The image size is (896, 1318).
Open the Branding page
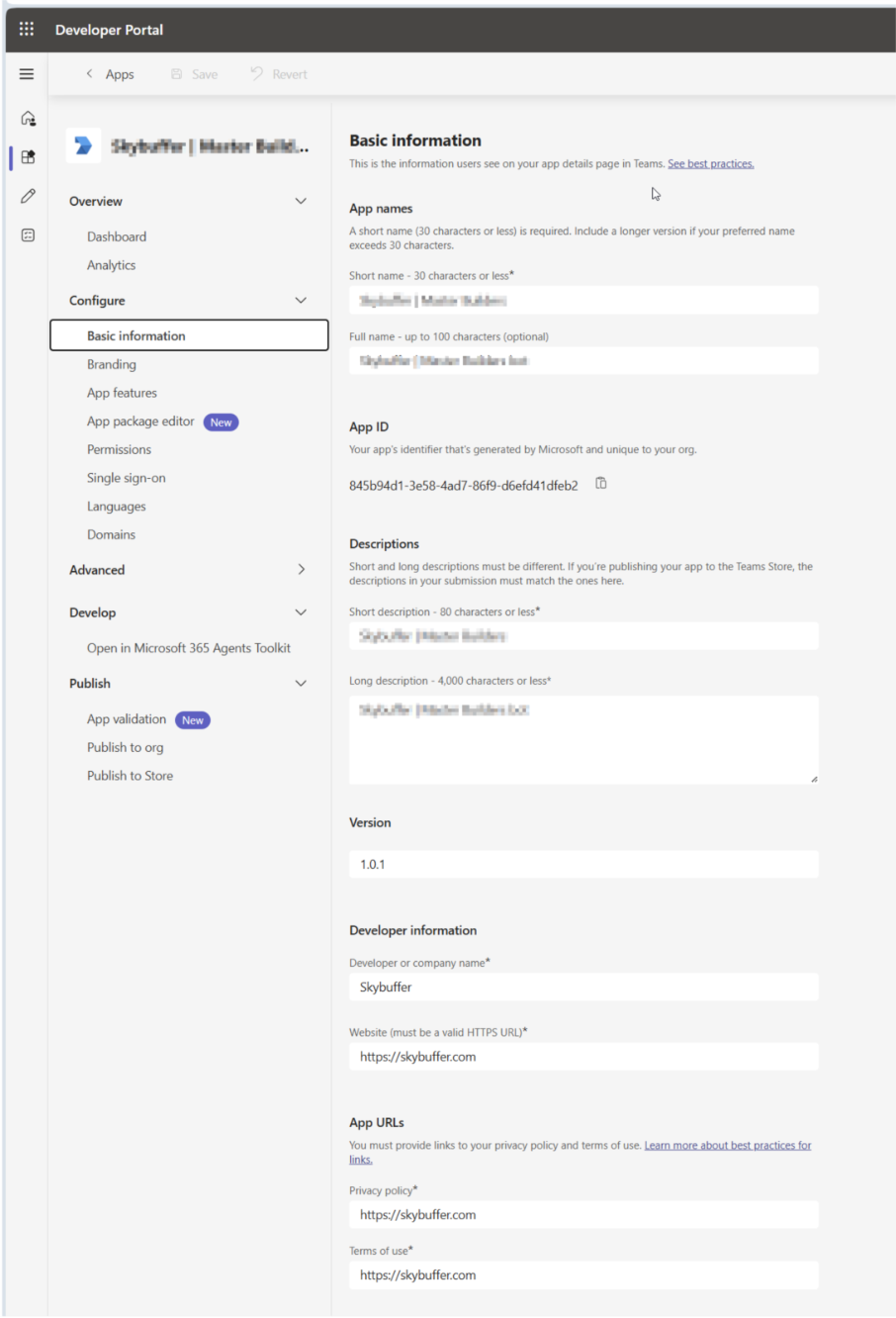(x=112, y=364)
